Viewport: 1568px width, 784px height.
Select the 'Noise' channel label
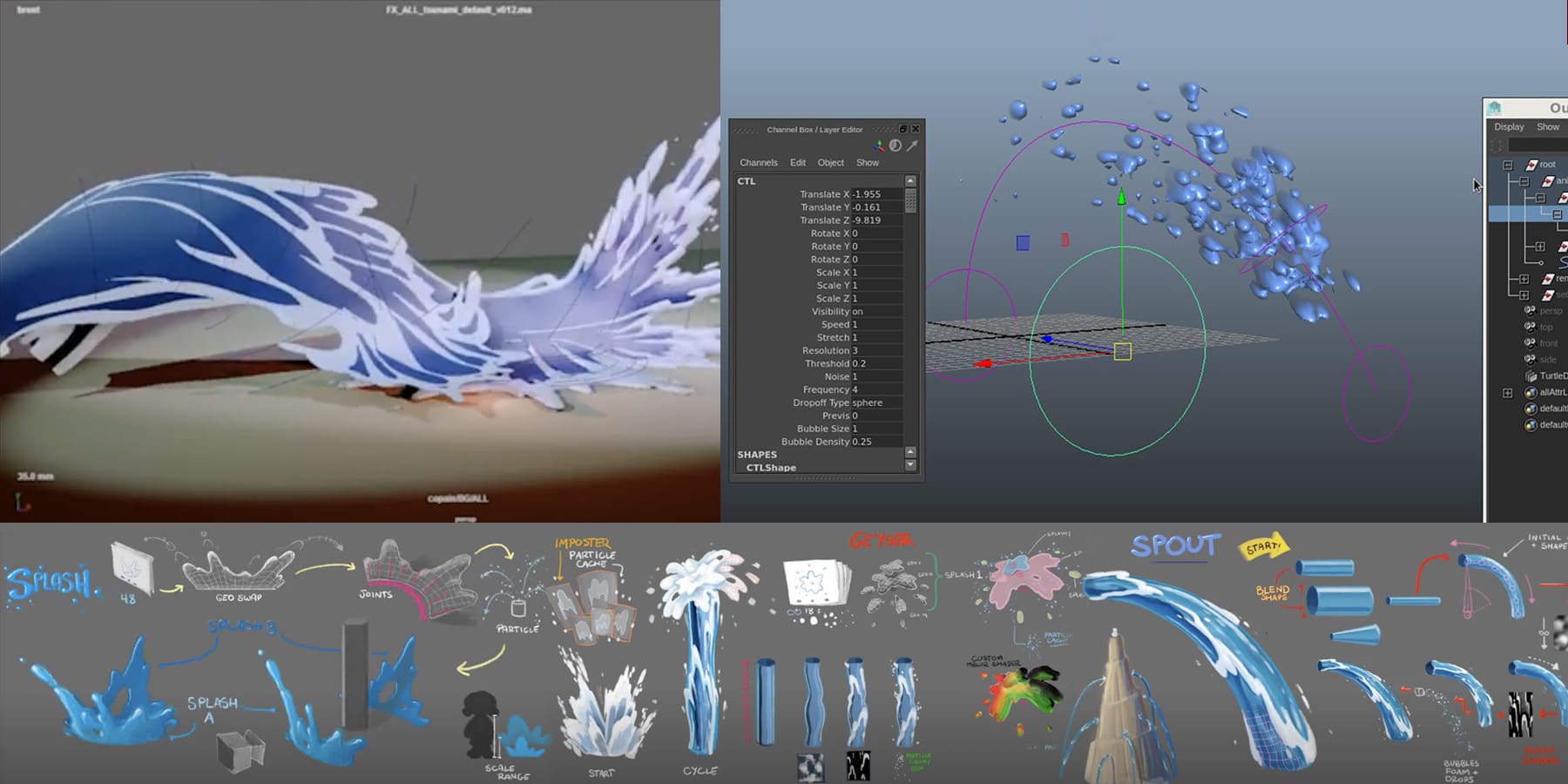tap(836, 376)
